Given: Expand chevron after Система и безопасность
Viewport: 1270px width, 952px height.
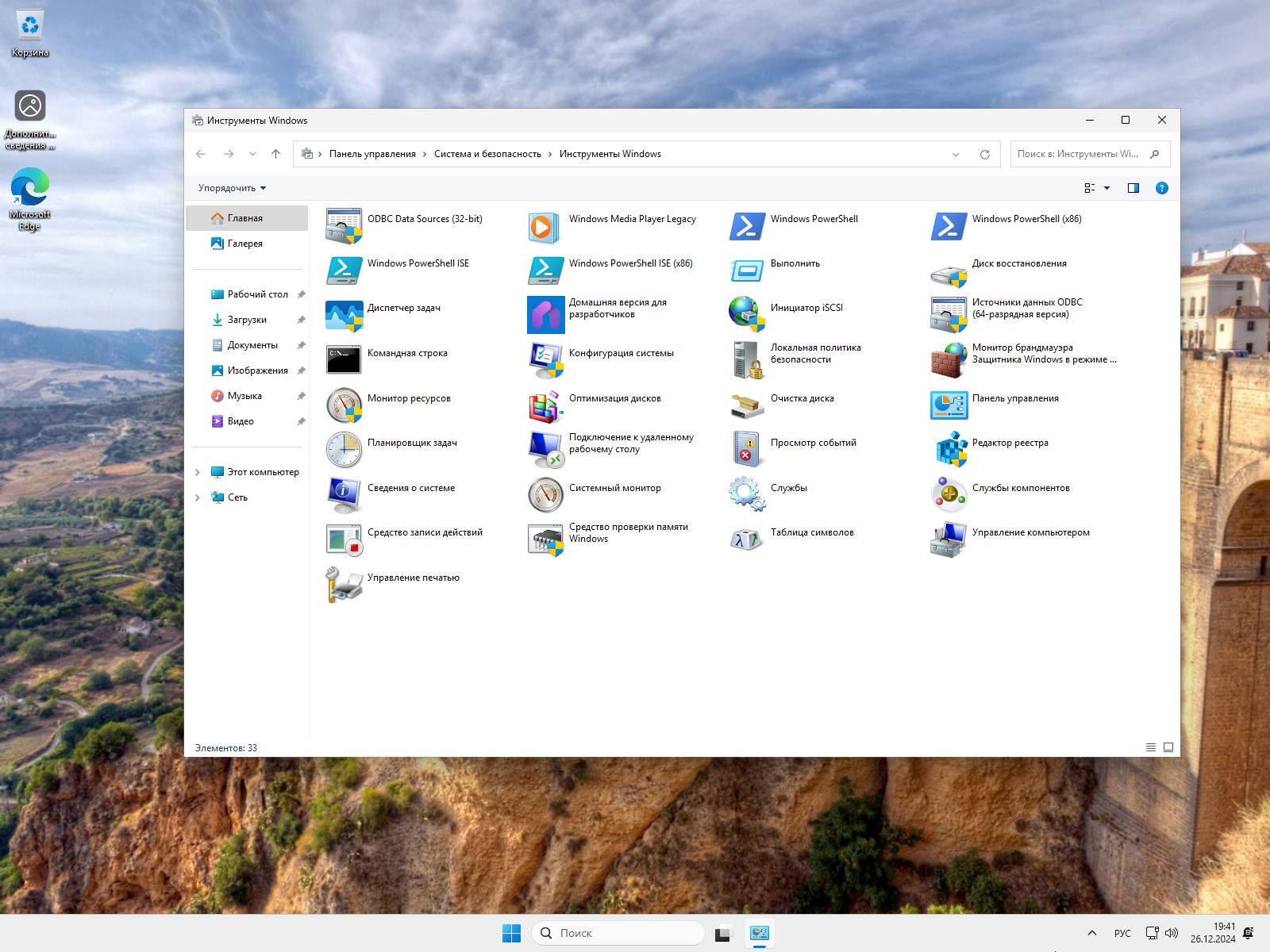Looking at the screenshot, I should pyautogui.click(x=550, y=154).
